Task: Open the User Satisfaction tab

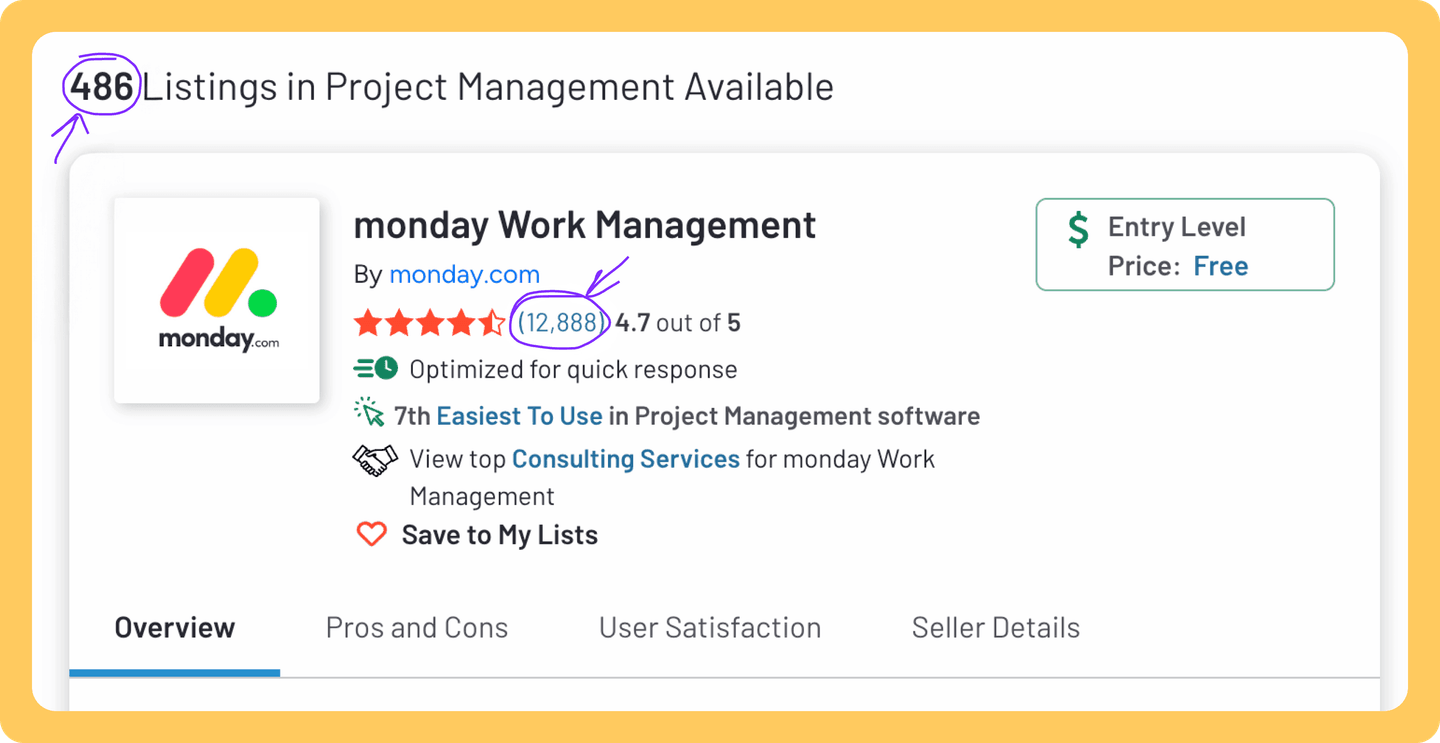Action: tap(710, 628)
